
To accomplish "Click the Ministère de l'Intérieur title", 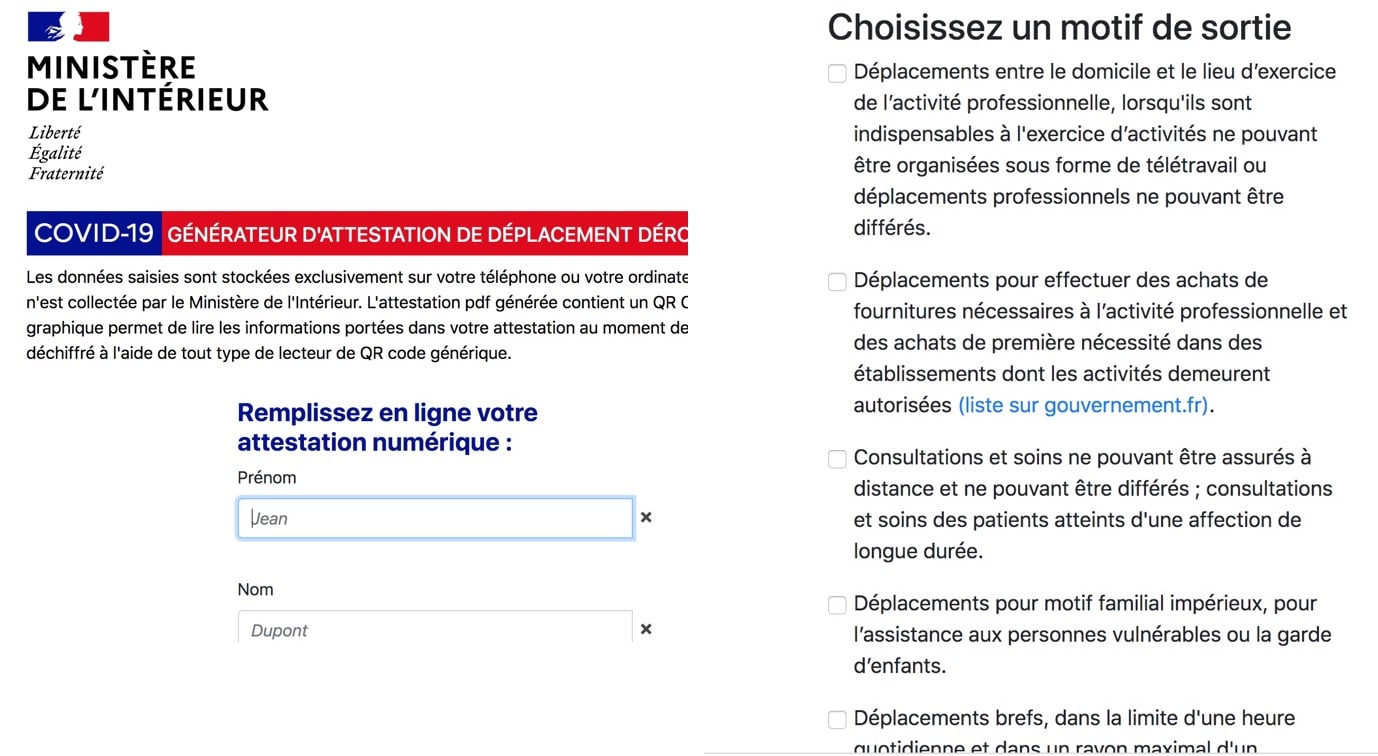I will pos(147,84).
